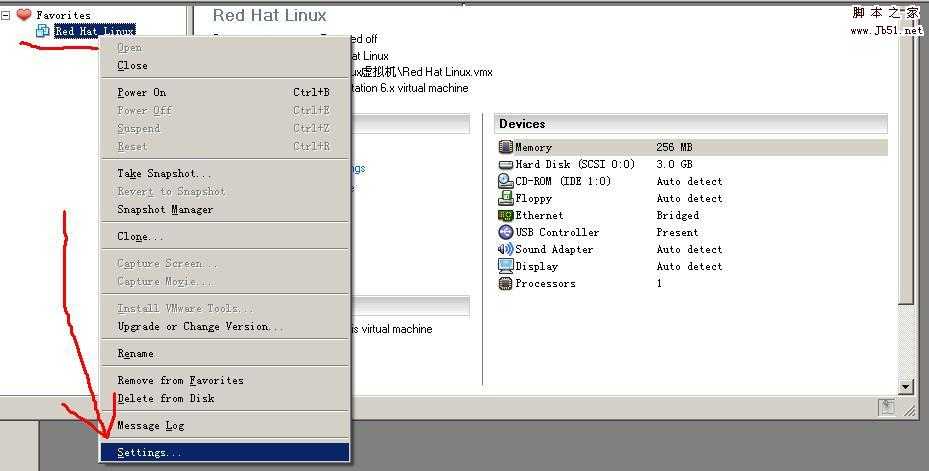Select the Floppy drive icon
This screenshot has height=471, width=929.
505,198
